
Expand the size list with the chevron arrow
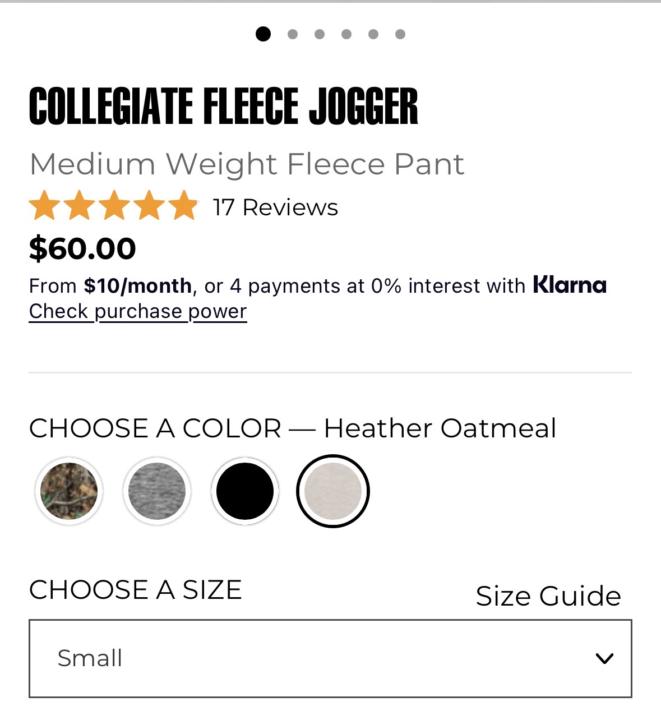(603, 658)
